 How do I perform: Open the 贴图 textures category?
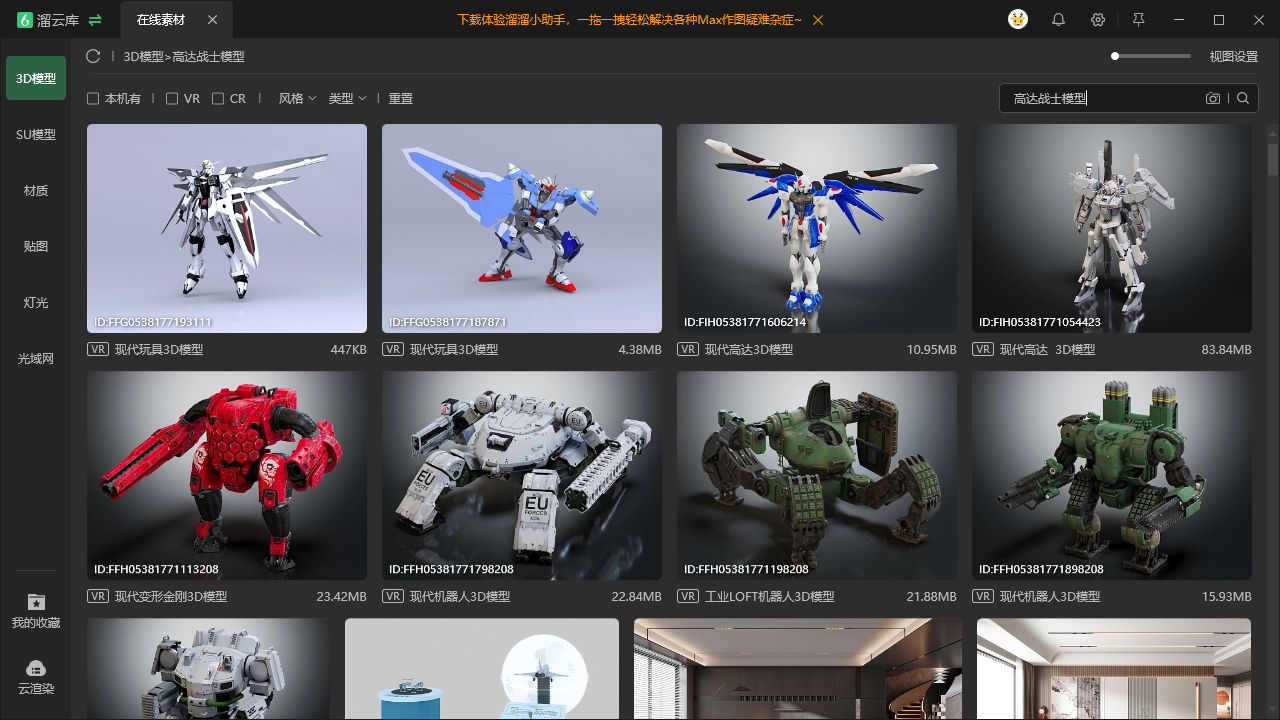[x=36, y=246]
